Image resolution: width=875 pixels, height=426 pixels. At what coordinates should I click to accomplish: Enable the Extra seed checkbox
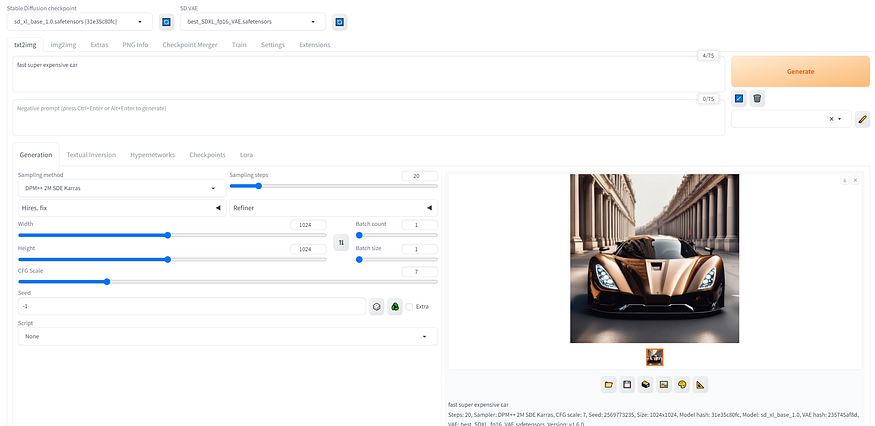[x=410, y=307]
